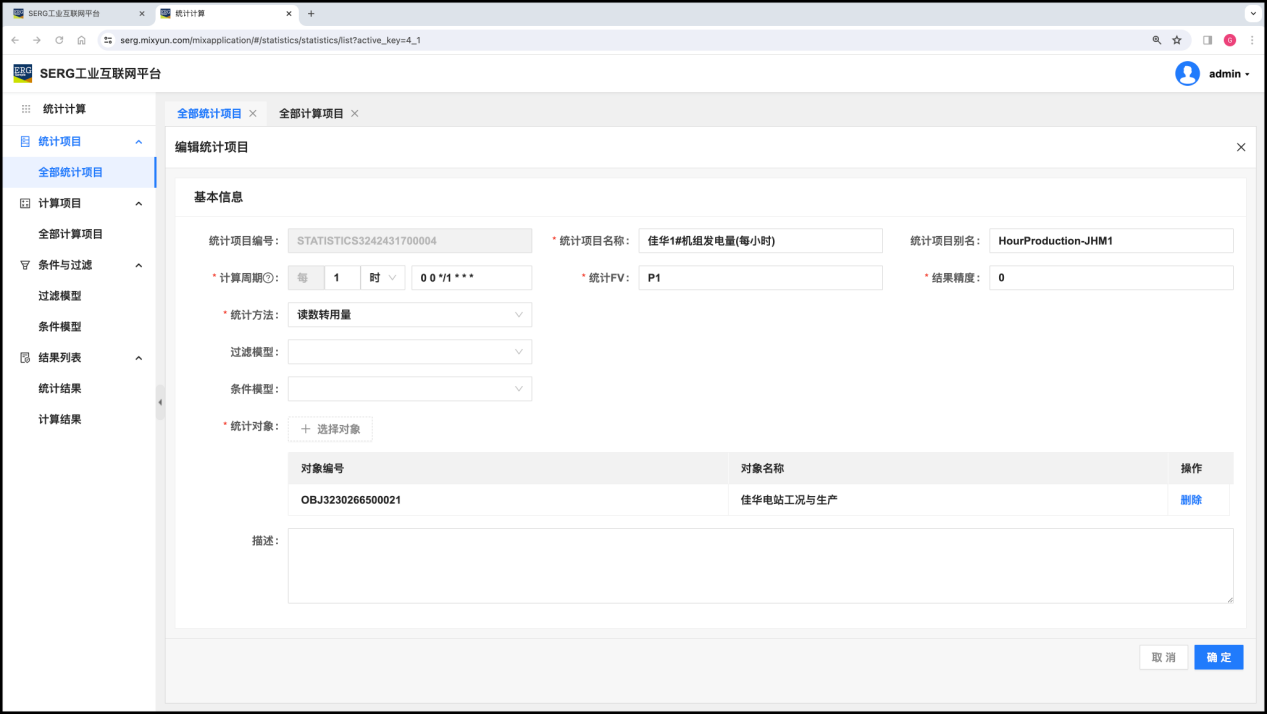1267x714 pixels.
Task: Click into the 描述 text area
Action: [760, 566]
